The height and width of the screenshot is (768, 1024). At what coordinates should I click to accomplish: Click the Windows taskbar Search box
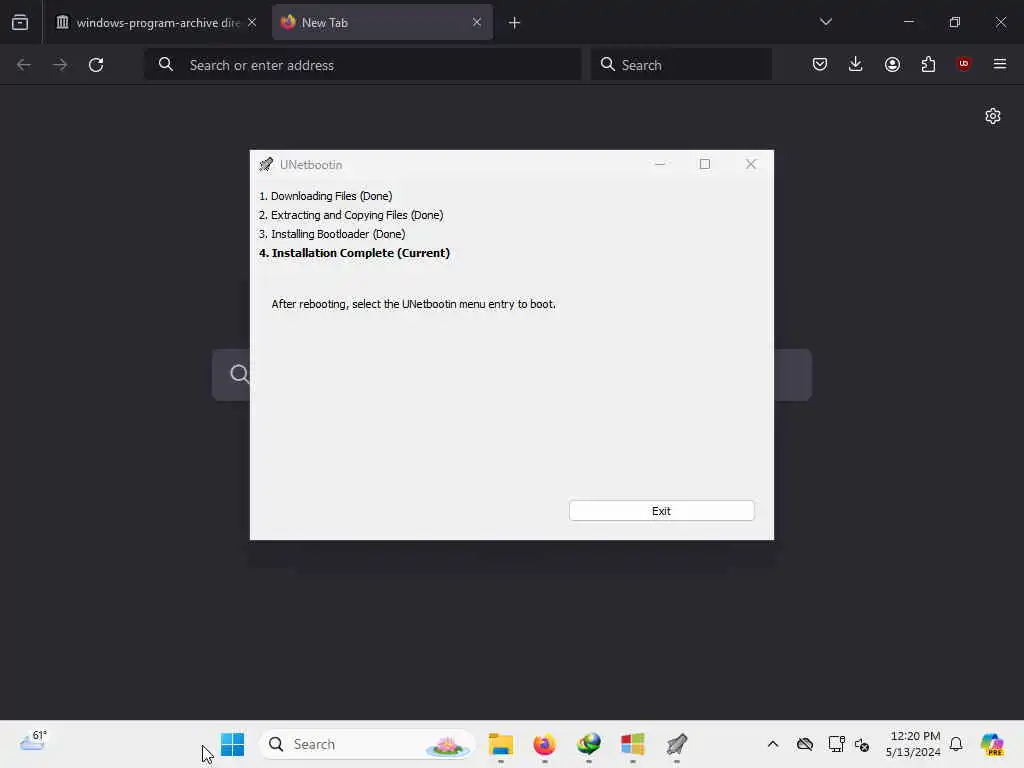368,744
